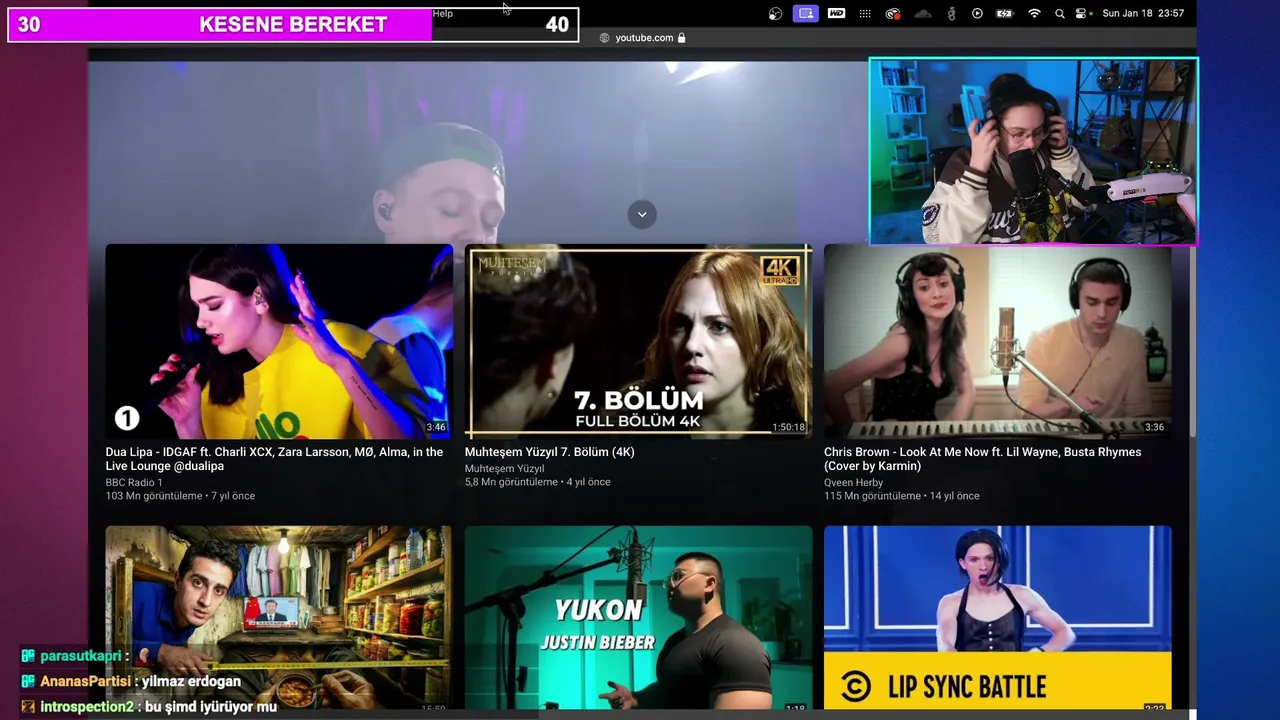Click the purple screen-sharing menu bar icon

point(805,13)
